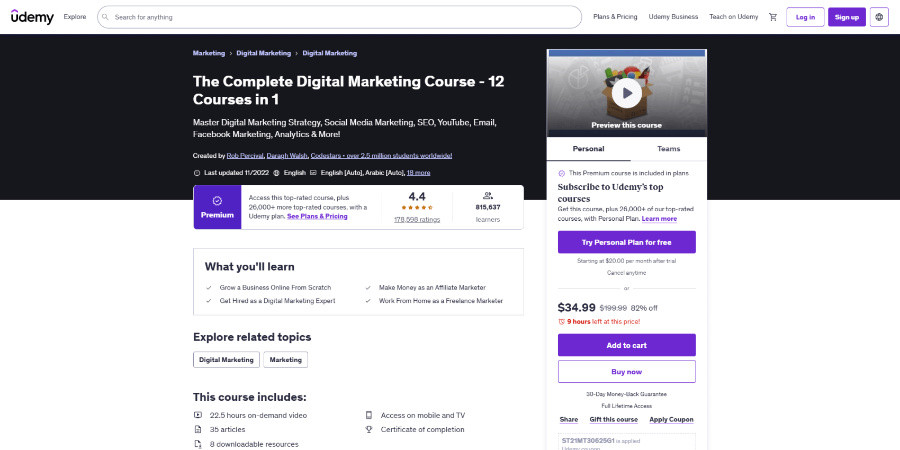900x450 pixels.
Task: Click 'Get Hired as a Digital Marketing Expert'
Action: [x=277, y=301]
